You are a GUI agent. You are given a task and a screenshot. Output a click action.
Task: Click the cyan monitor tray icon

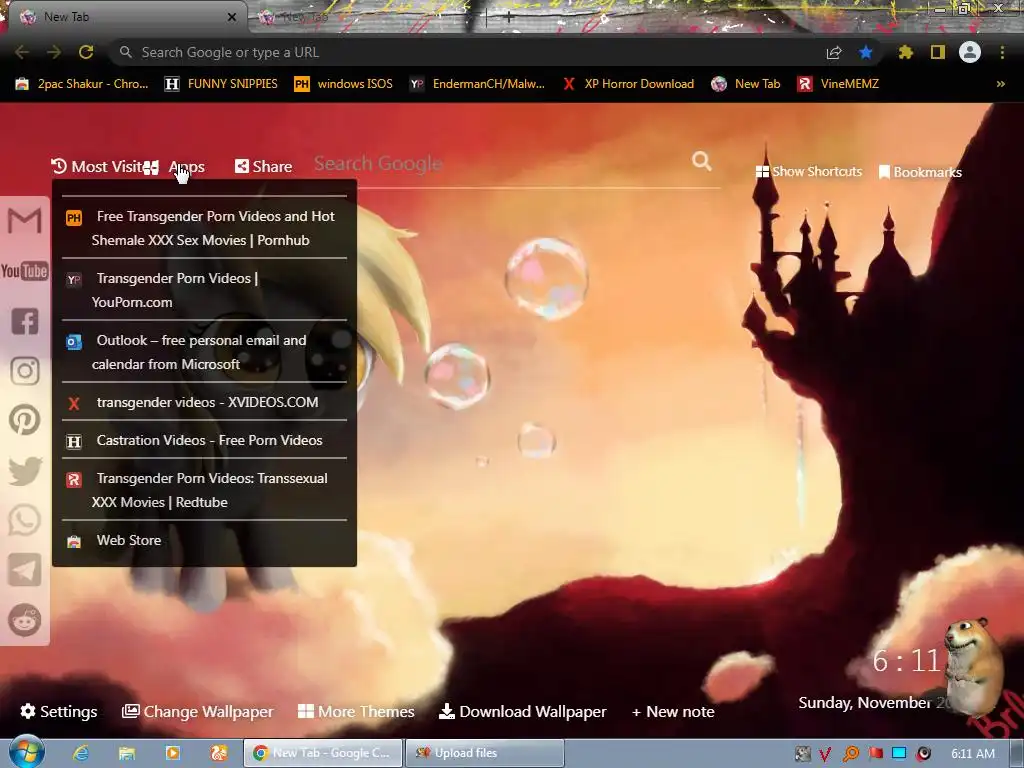pyautogui.click(x=899, y=753)
